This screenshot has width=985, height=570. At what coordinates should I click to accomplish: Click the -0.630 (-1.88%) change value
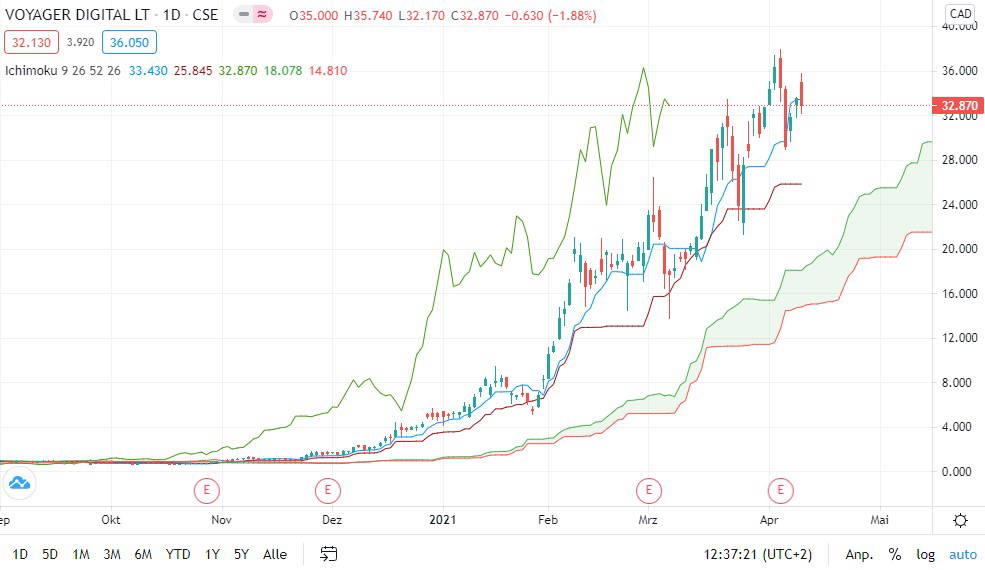tap(552, 15)
